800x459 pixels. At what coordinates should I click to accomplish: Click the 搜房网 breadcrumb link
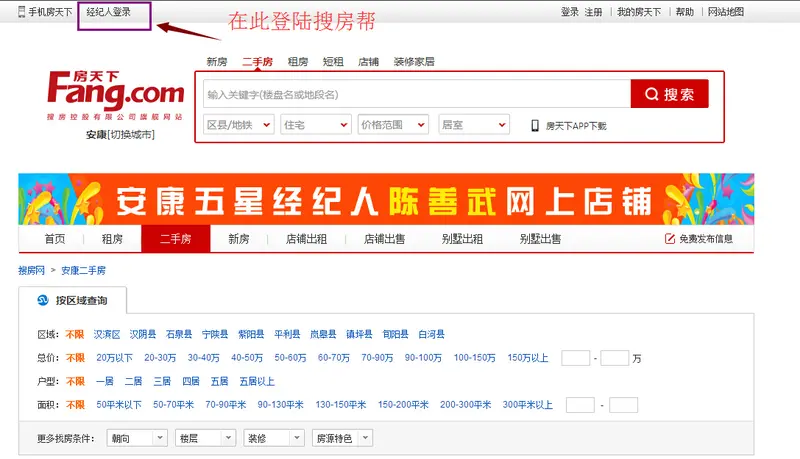pos(32,270)
